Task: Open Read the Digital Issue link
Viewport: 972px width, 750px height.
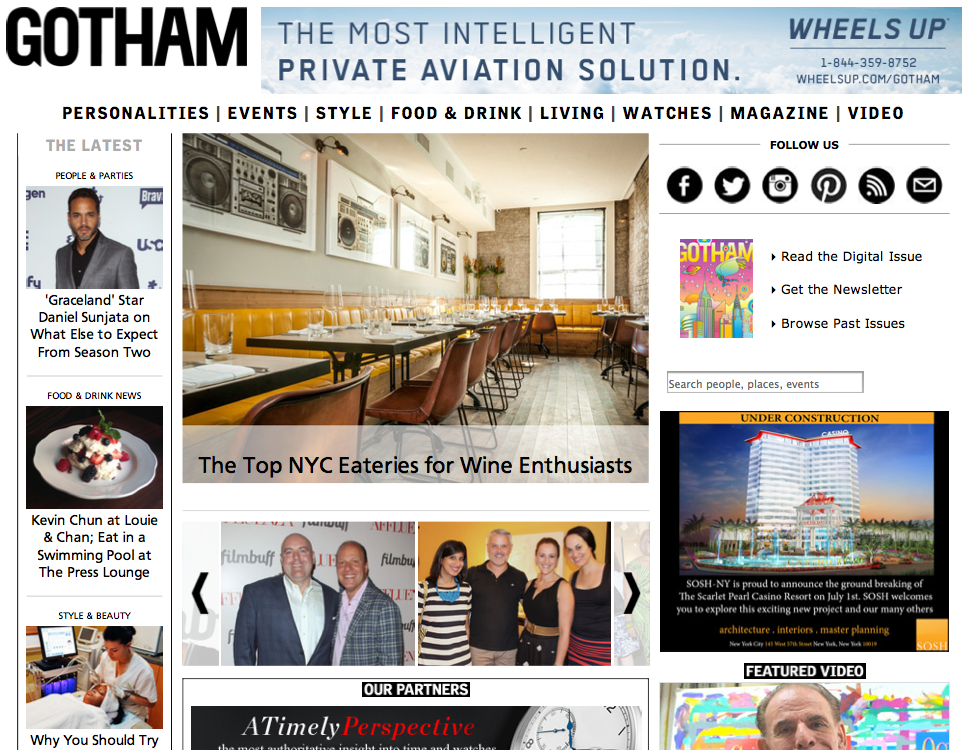Action: [x=851, y=257]
